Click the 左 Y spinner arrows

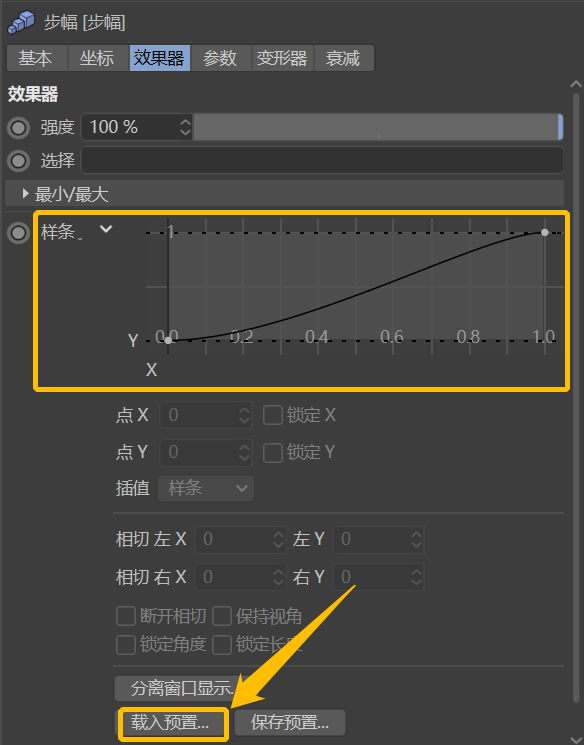[416, 539]
